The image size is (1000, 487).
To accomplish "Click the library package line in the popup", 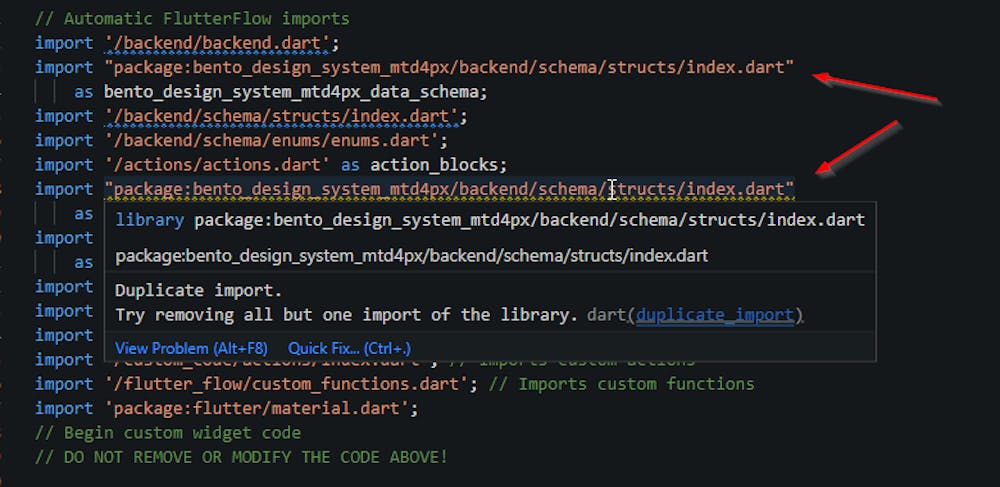I will click(x=490, y=220).
